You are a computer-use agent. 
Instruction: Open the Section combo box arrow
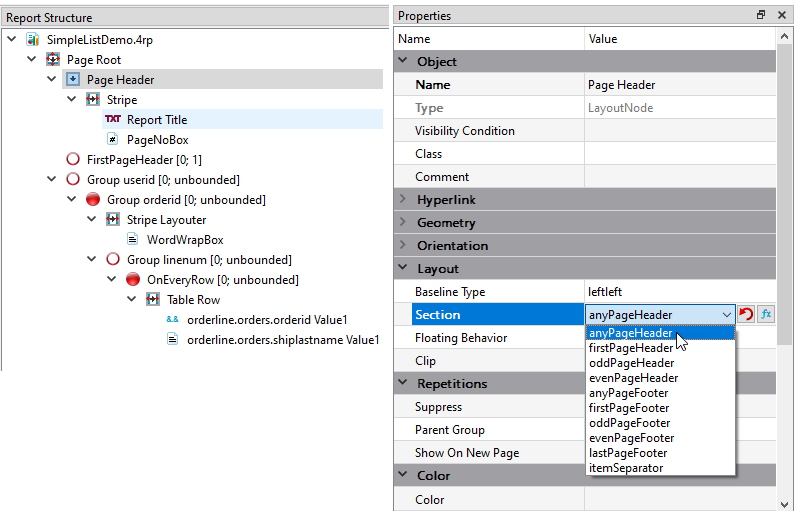(727, 315)
